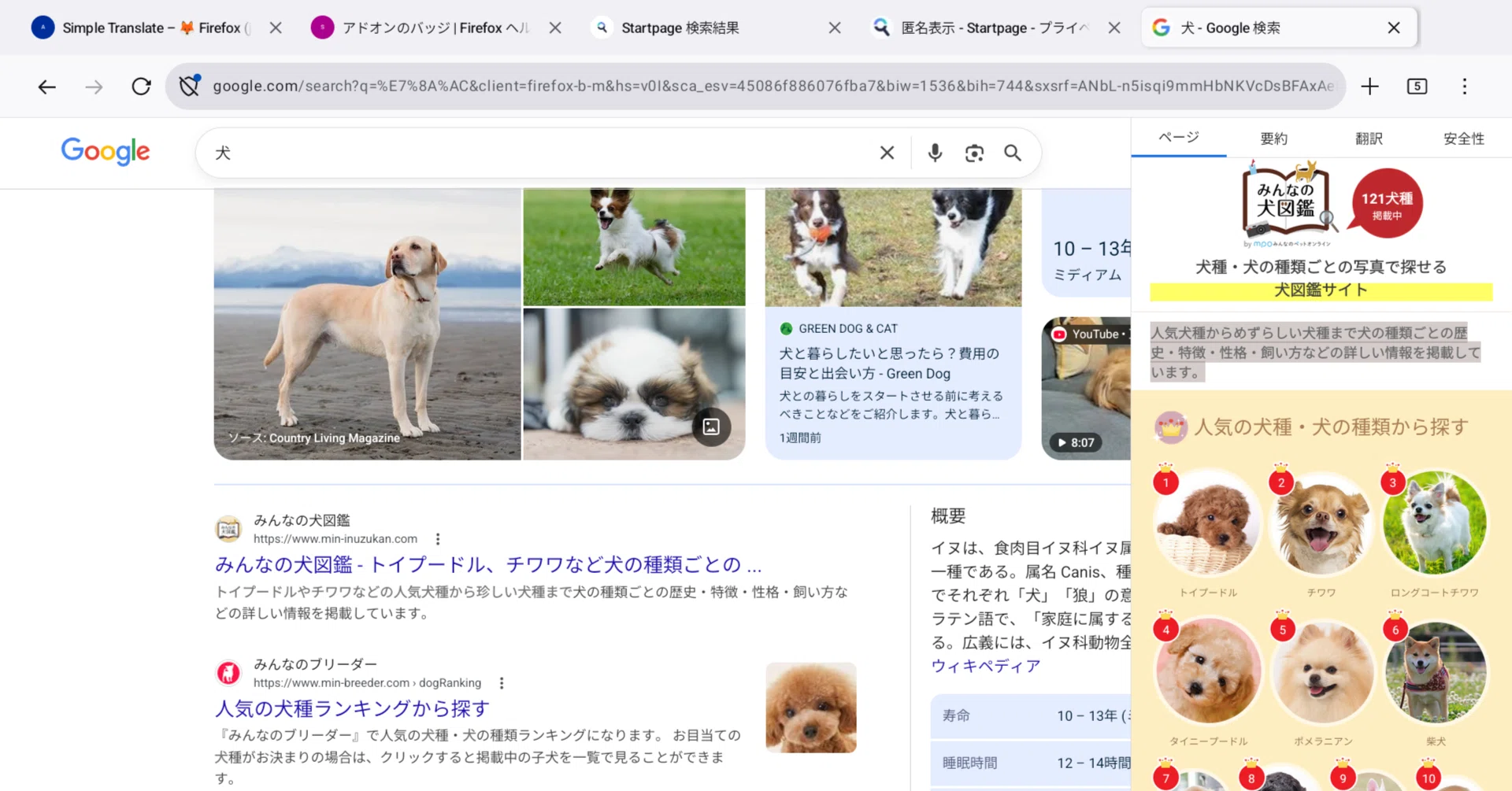Open the Border Collie with ball photo
1512x791 pixels.
pyautogui.click(x=893, y=247)
